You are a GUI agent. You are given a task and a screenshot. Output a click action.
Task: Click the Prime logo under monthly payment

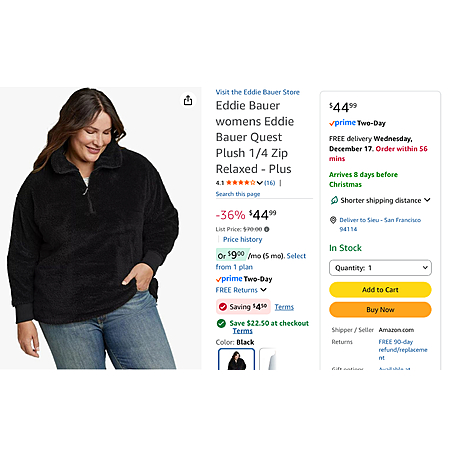click(x=244, y=279)
